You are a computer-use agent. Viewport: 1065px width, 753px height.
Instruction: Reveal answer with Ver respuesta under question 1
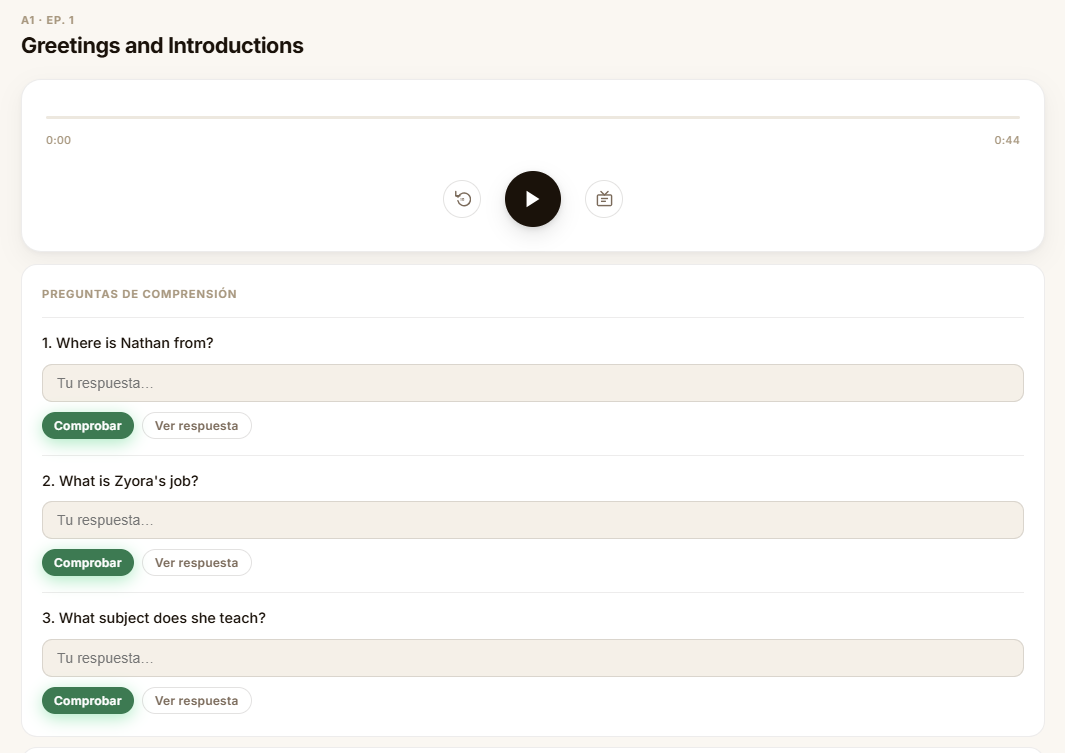tap(196, 426)
